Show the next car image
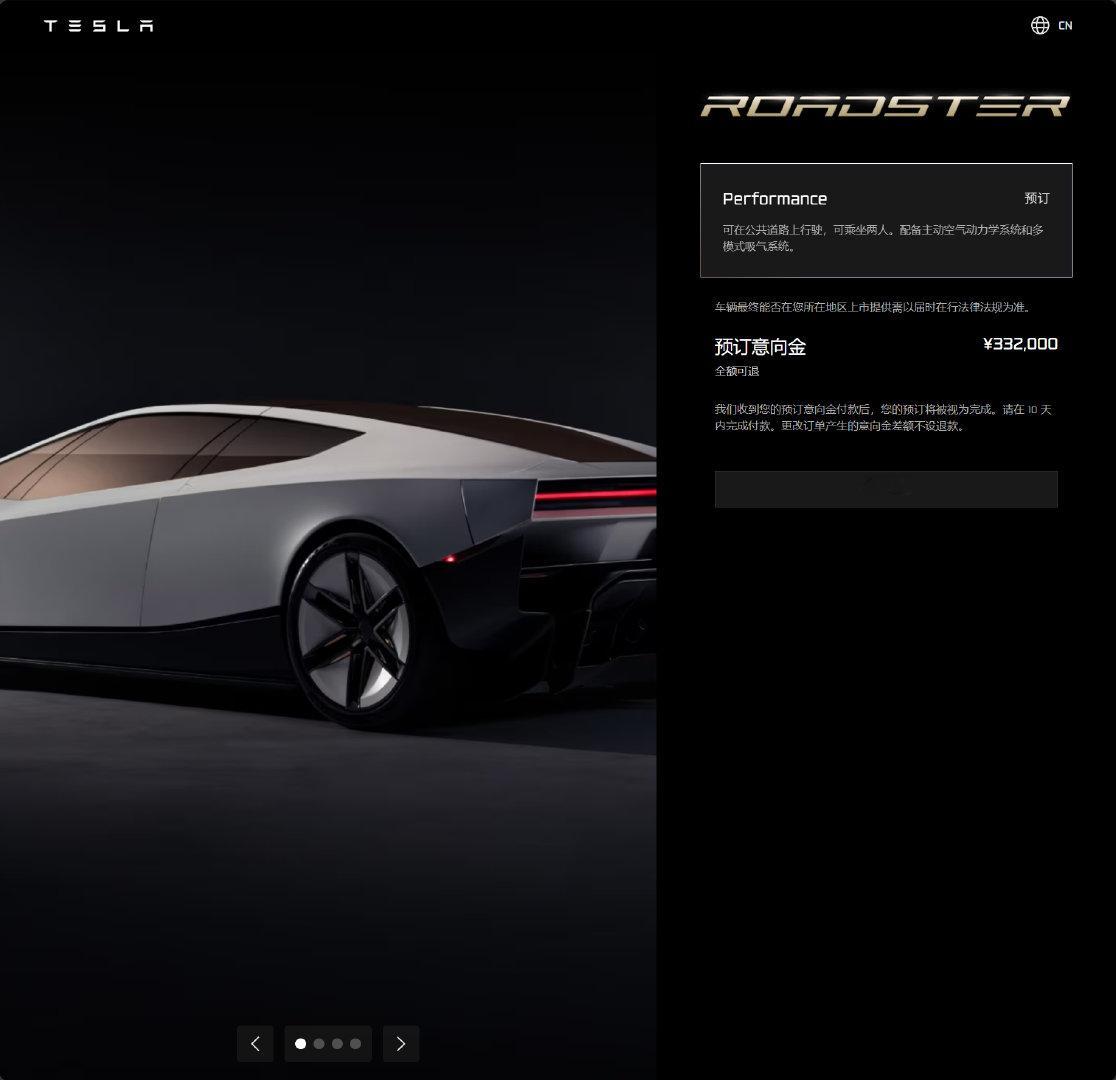The image size is (1116, 1080). coord(401,1044)
